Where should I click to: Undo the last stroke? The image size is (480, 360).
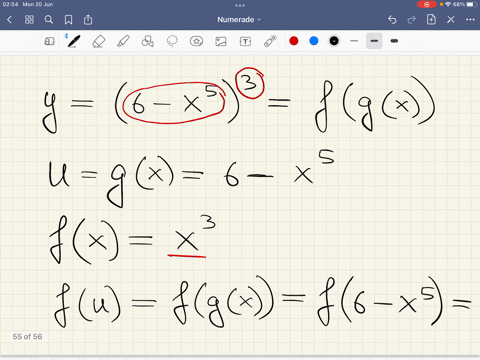pos(392,20)
